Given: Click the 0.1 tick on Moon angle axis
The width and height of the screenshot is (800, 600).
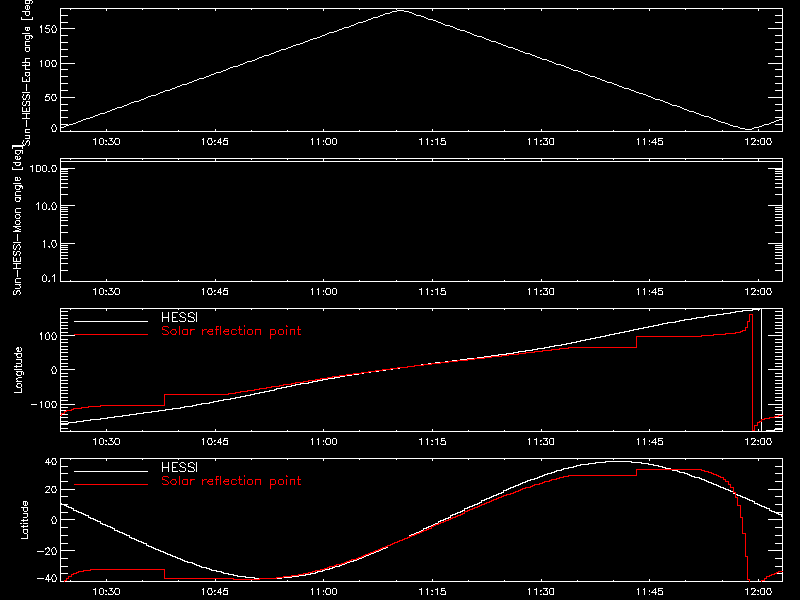Looking at the screenshot, I should pos(49,278).
